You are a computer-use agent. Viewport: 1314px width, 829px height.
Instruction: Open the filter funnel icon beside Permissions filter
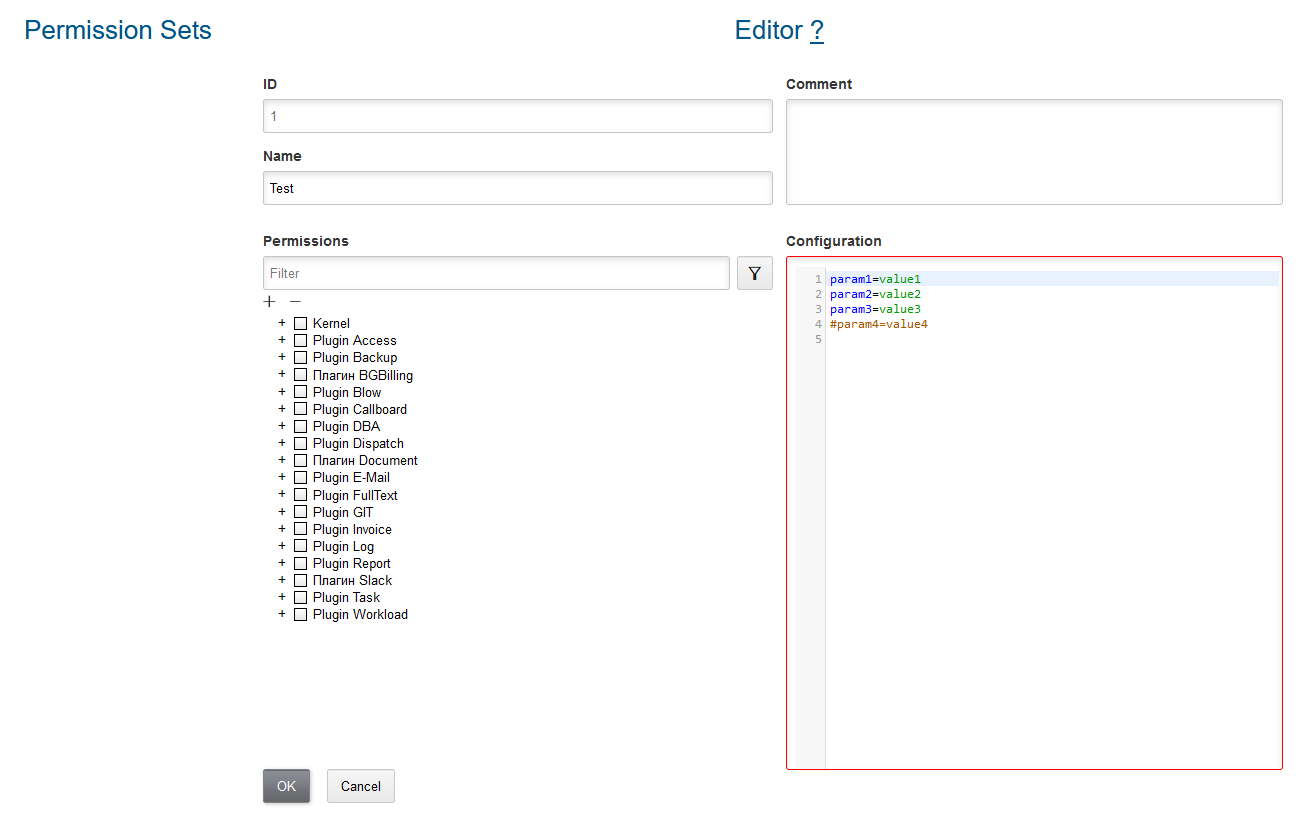pyautogui.click(x=754, y=272)
